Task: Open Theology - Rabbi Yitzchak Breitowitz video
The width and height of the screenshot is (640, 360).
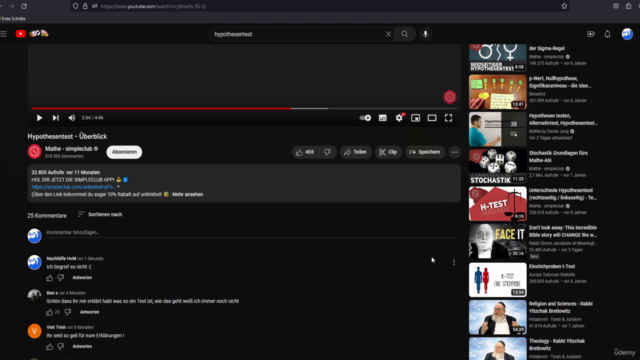Action: 498,349
